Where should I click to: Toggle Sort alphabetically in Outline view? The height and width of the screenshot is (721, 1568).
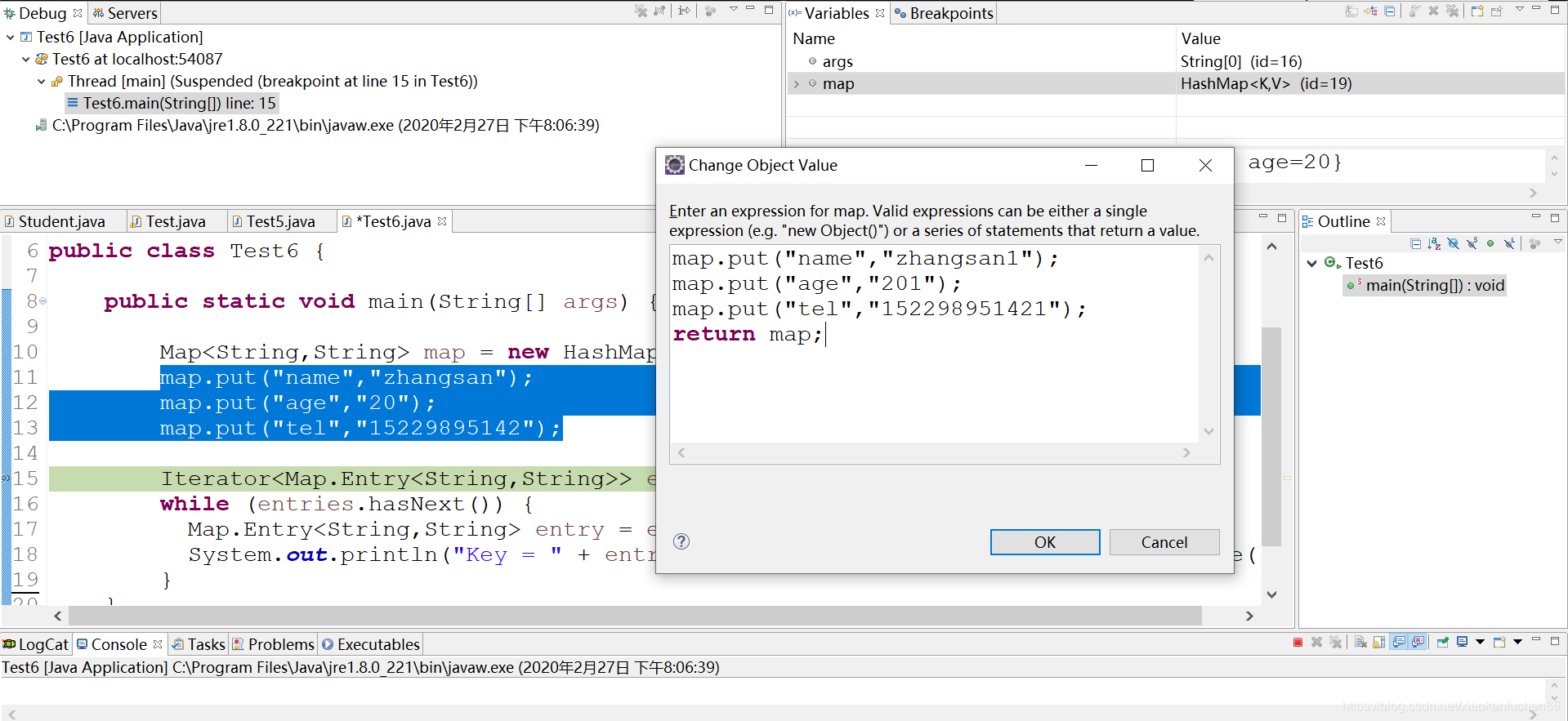pyautogui.click(x=1434, y=243)
